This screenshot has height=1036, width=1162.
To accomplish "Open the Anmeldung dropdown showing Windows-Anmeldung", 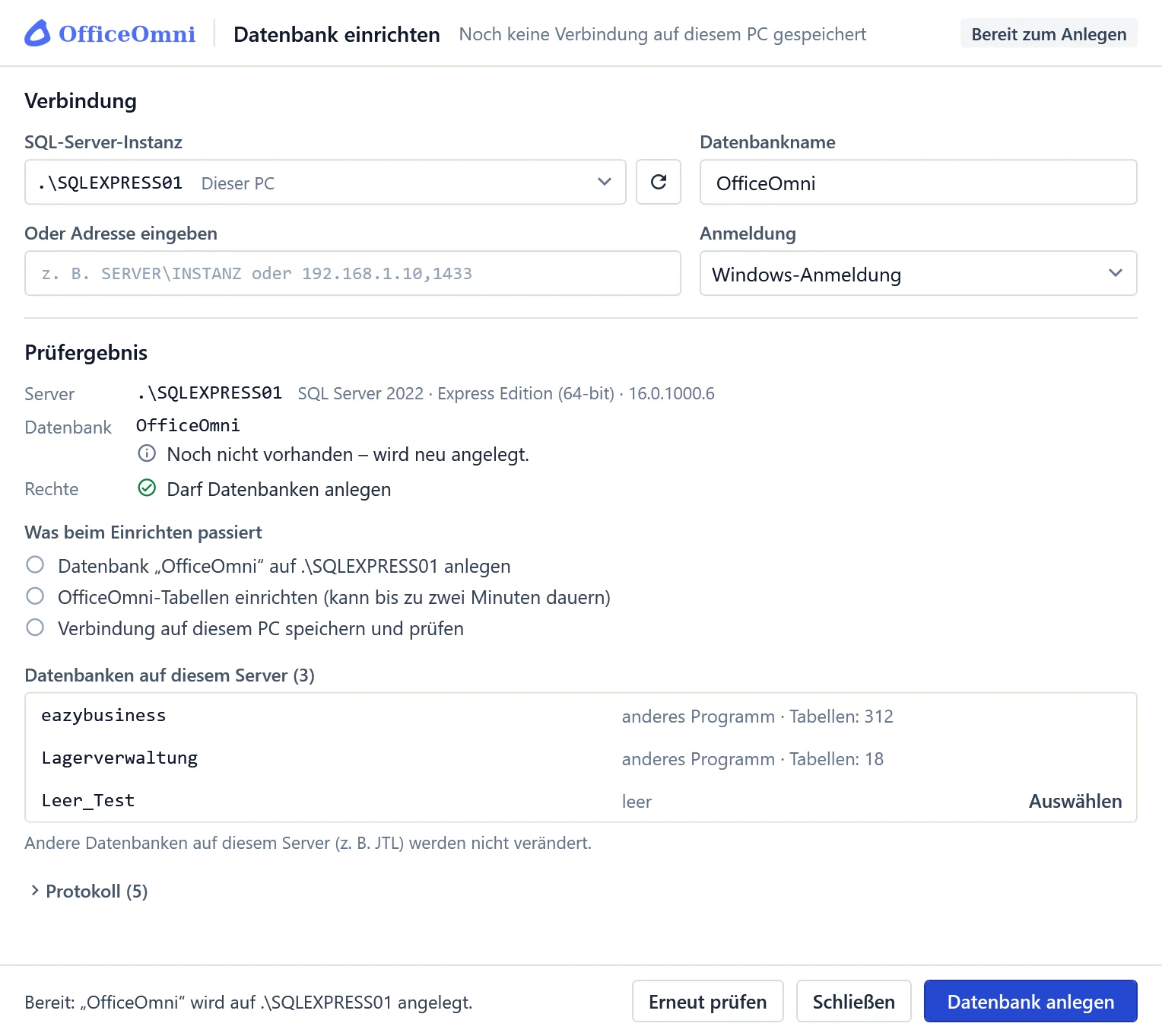I will click(919, 273).
